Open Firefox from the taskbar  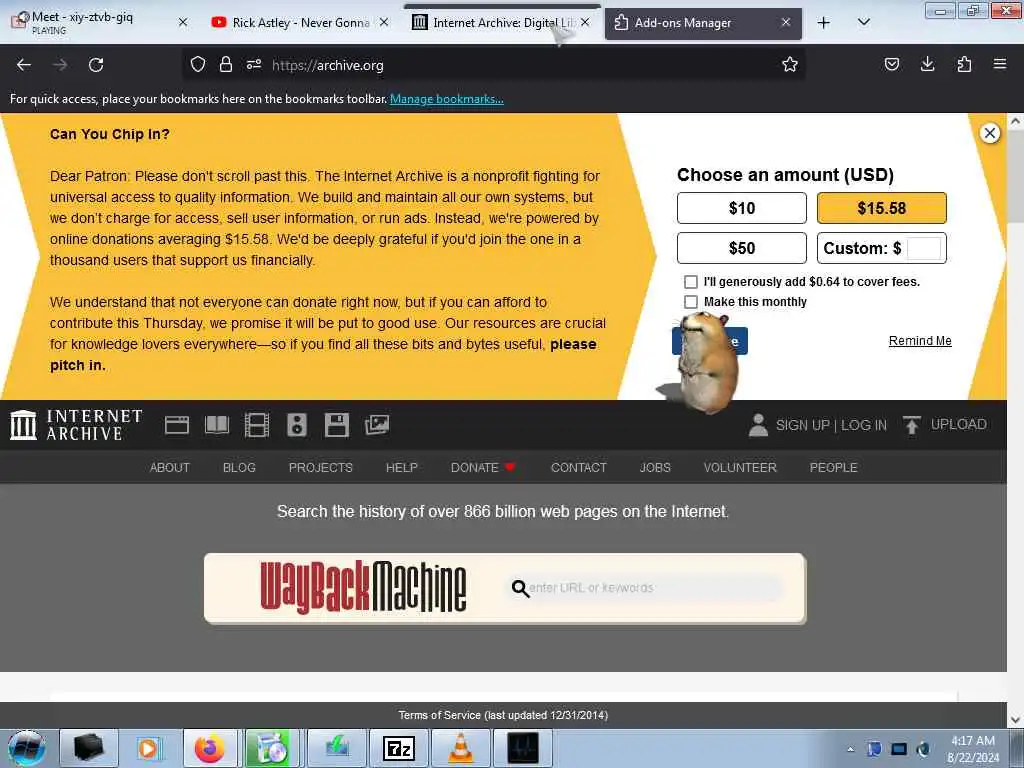point(209,748)
